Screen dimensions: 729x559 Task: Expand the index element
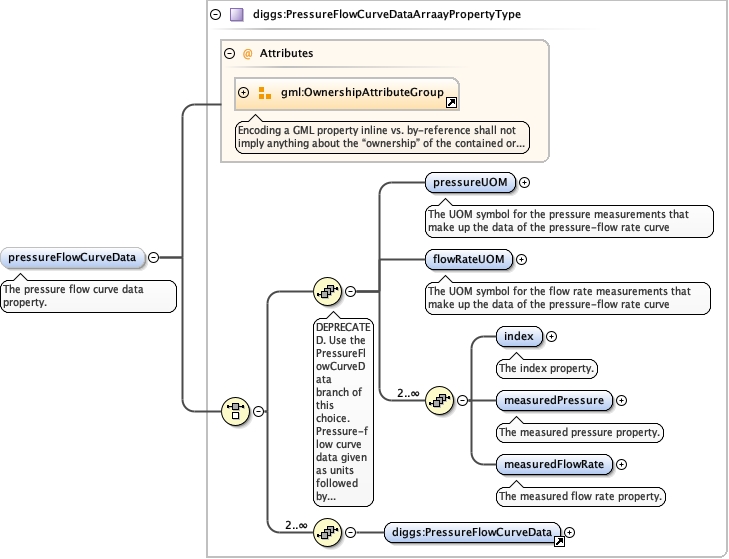click(x=551, y=336)
